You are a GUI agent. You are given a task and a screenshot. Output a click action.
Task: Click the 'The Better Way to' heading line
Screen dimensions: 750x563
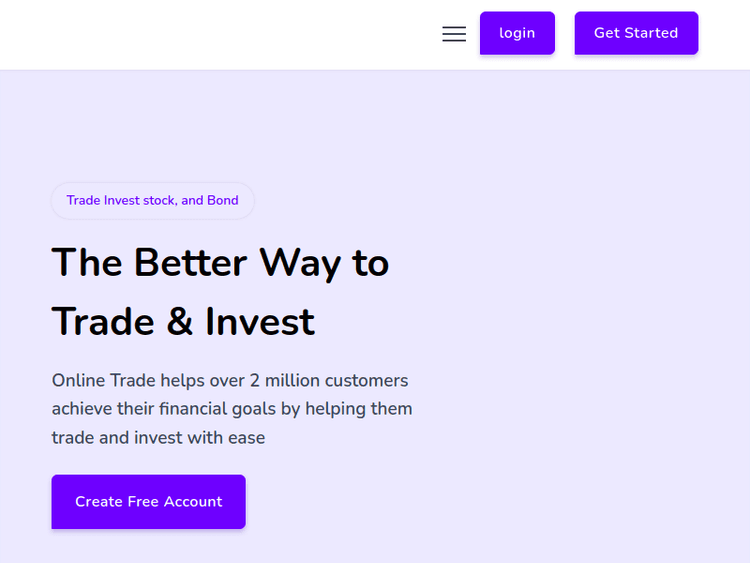pyautogui.click(x=220, y=262)
